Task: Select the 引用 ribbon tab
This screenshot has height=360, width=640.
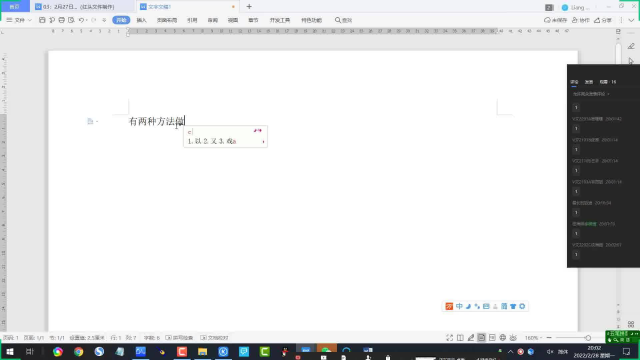Action: click(192, 20)
